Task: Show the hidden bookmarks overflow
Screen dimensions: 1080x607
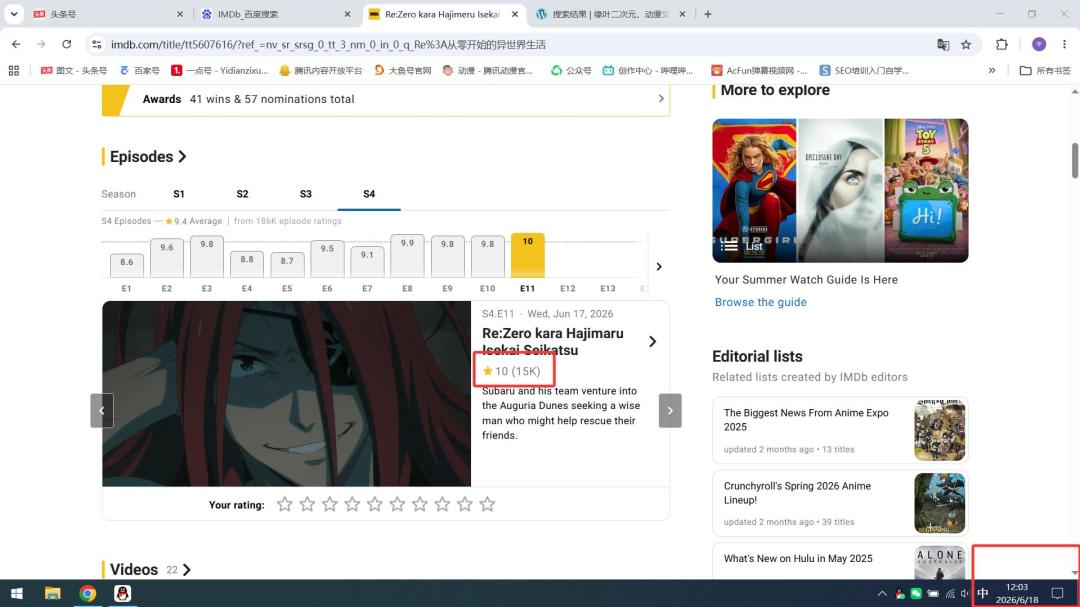Action: (x=992, y=70)
